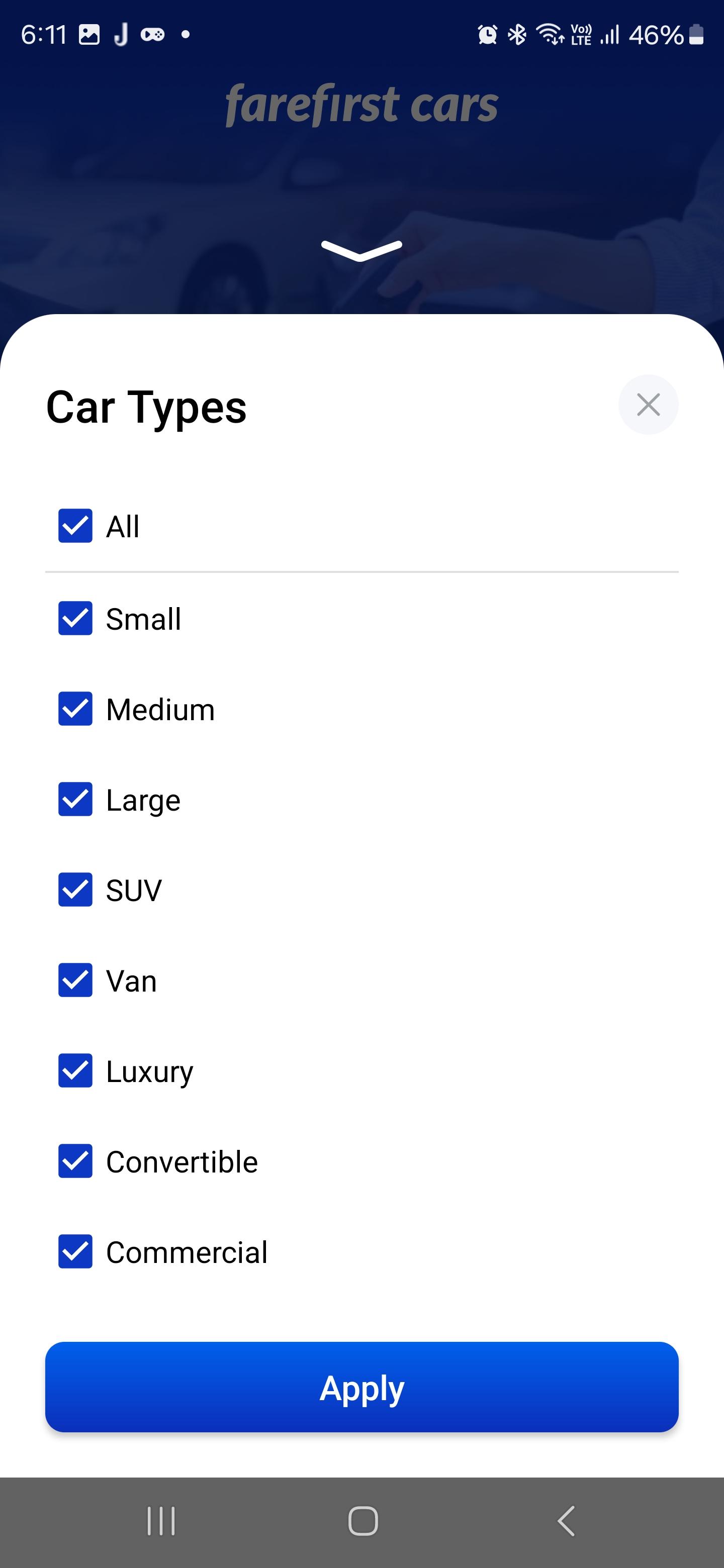The image size is (724, 1568).
Task: Tap the Android back arrow
Action: tap(566, 1521)
